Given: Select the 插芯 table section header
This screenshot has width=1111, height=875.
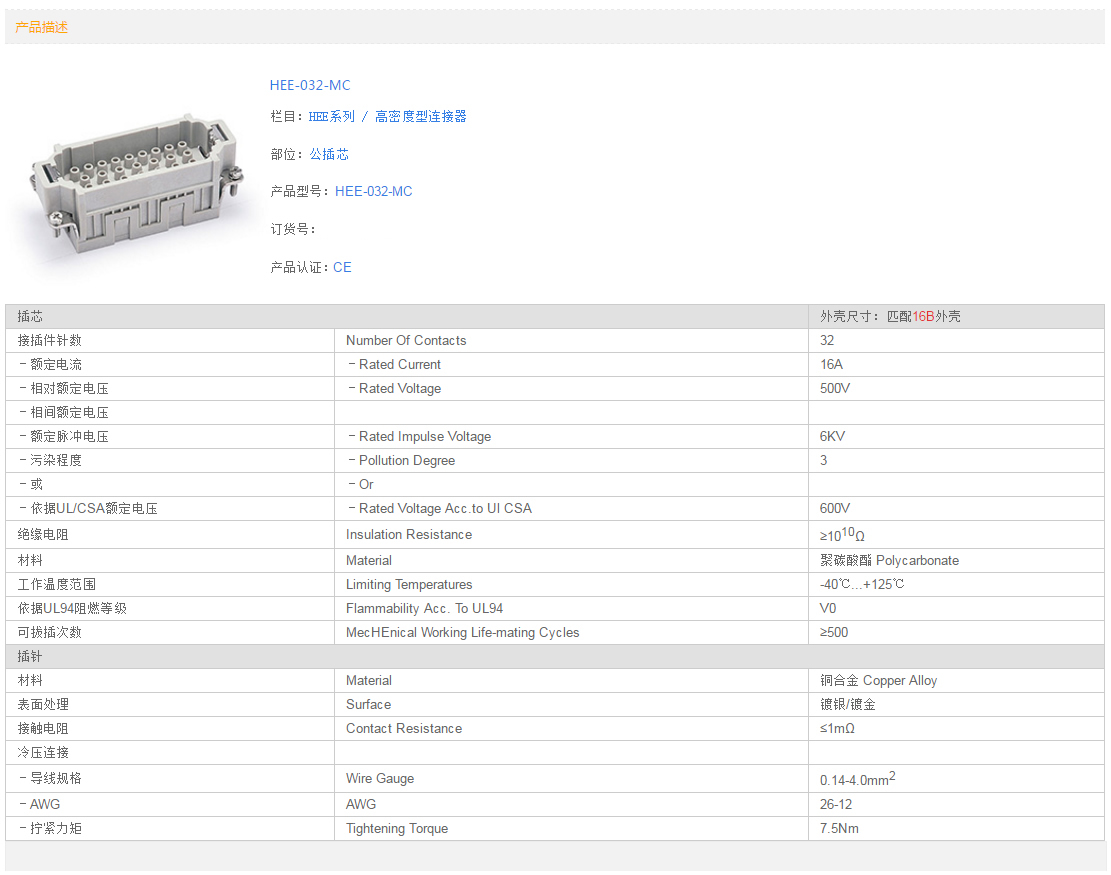Looking at the screenshot, I should 31,316.
